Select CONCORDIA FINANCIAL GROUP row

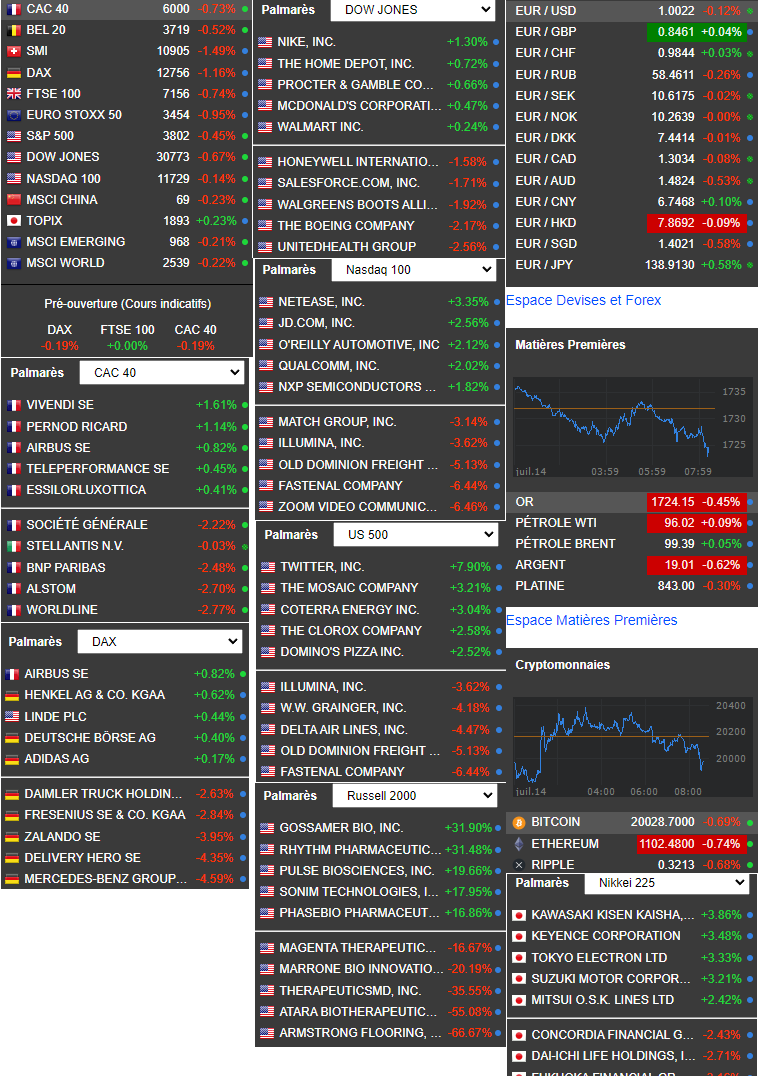pos(632,1035)
